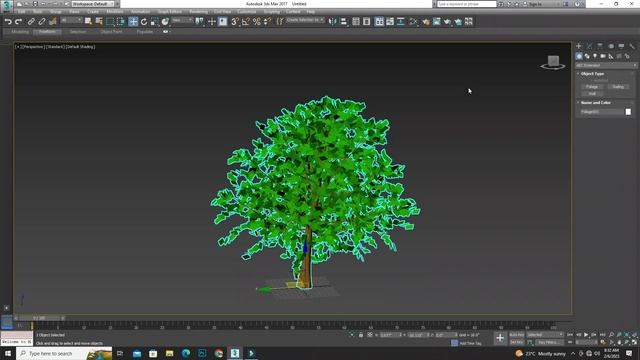Image resolution: width=640 pixels, height=360 pixels.
Task: Click the Windows taskbar search box
Action: (x=64, y=353)
